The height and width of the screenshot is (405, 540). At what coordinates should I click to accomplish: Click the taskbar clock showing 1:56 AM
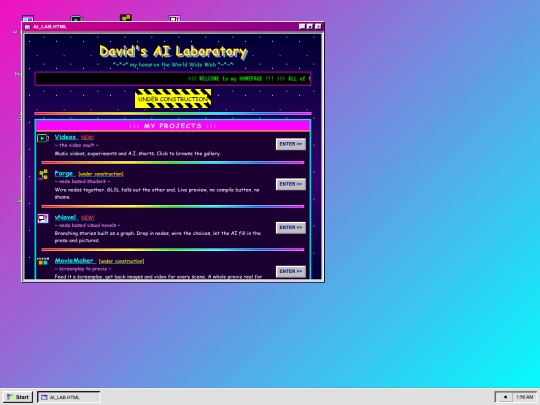(525, 397)
